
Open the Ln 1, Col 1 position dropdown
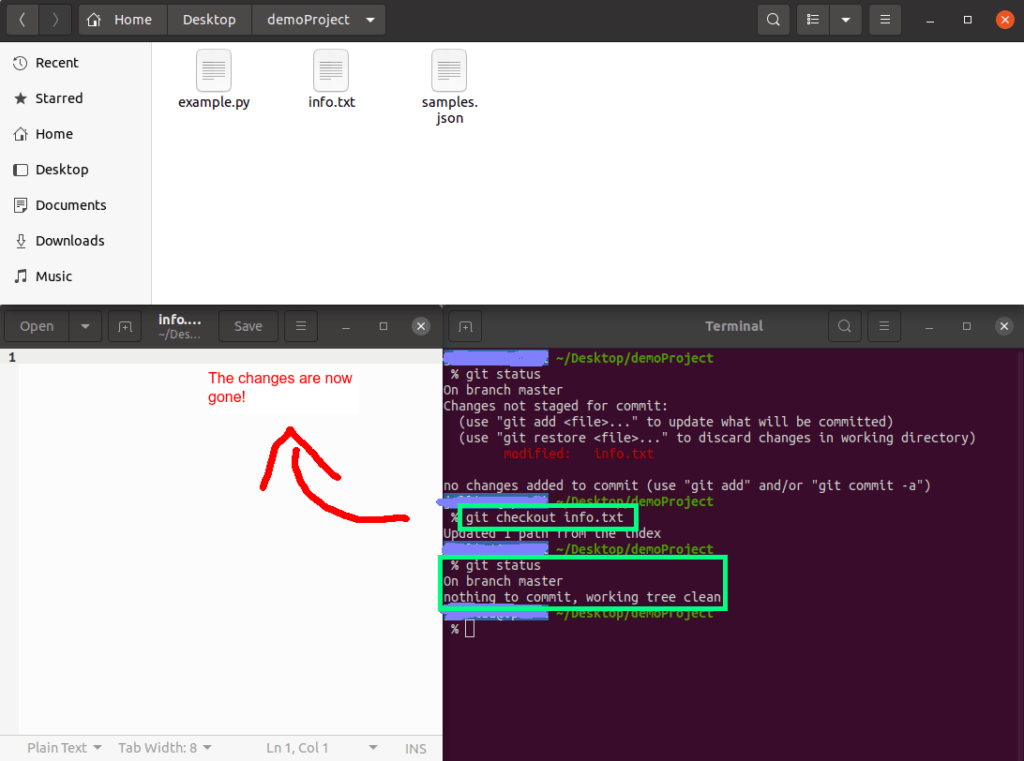[x=321, y=748]
